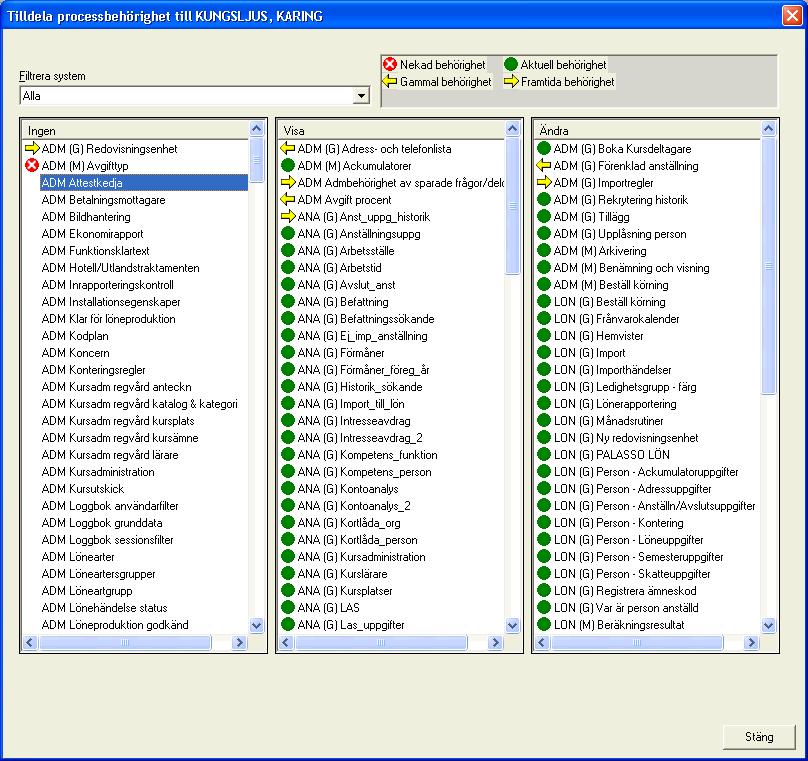The width and height of the screenshot is (808, 761).
Task: Click the green circle beside LON (G) PALASSO LÖN
Action: click(544, 454)
